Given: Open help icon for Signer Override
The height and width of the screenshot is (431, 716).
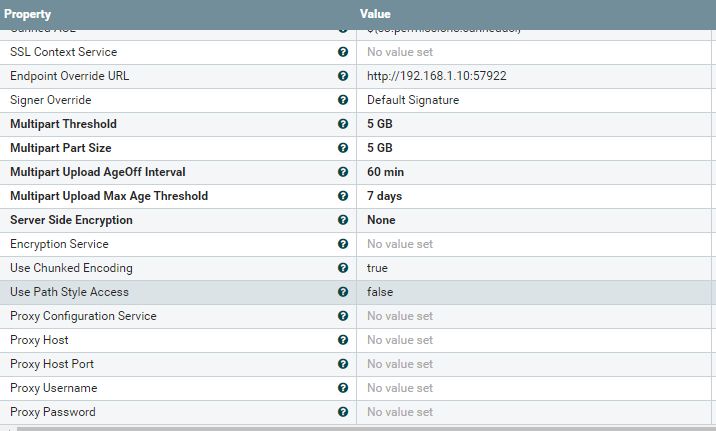Looking at the screenshot, I should pyautogui.click(x=343, y=100).
